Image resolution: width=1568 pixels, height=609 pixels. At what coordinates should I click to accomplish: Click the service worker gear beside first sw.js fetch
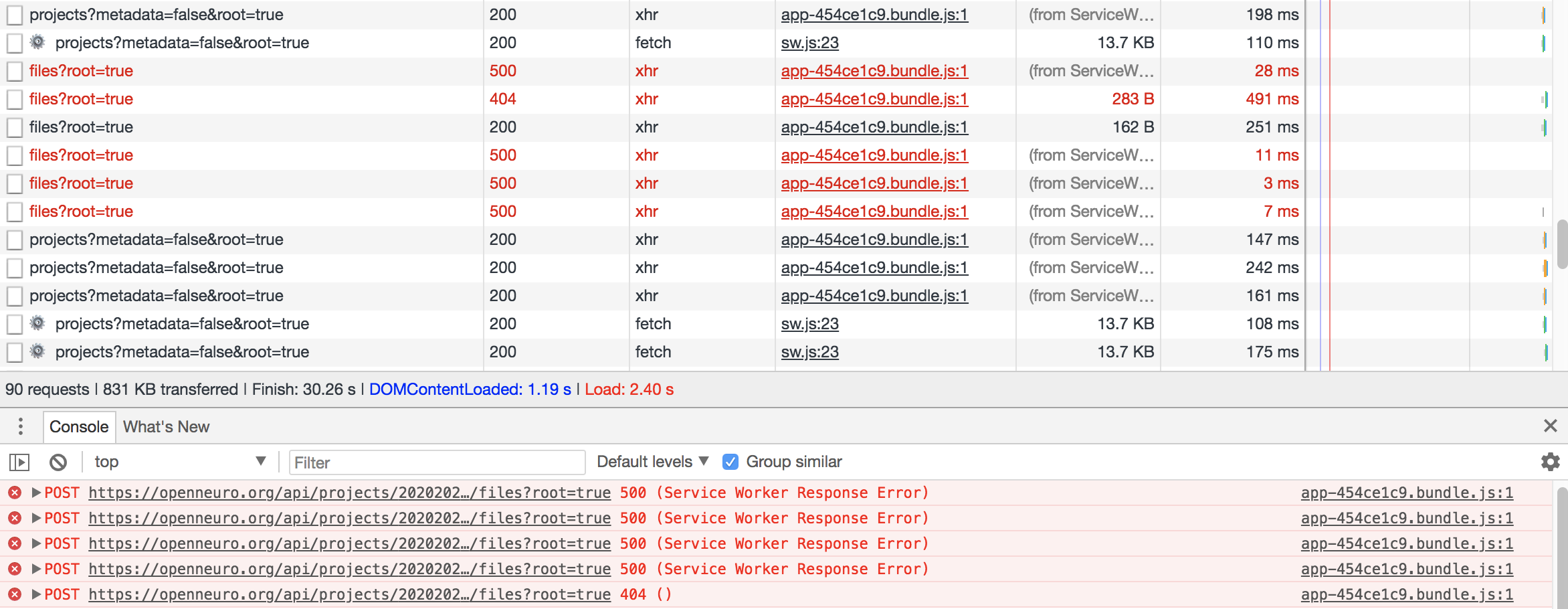point(38,42)
